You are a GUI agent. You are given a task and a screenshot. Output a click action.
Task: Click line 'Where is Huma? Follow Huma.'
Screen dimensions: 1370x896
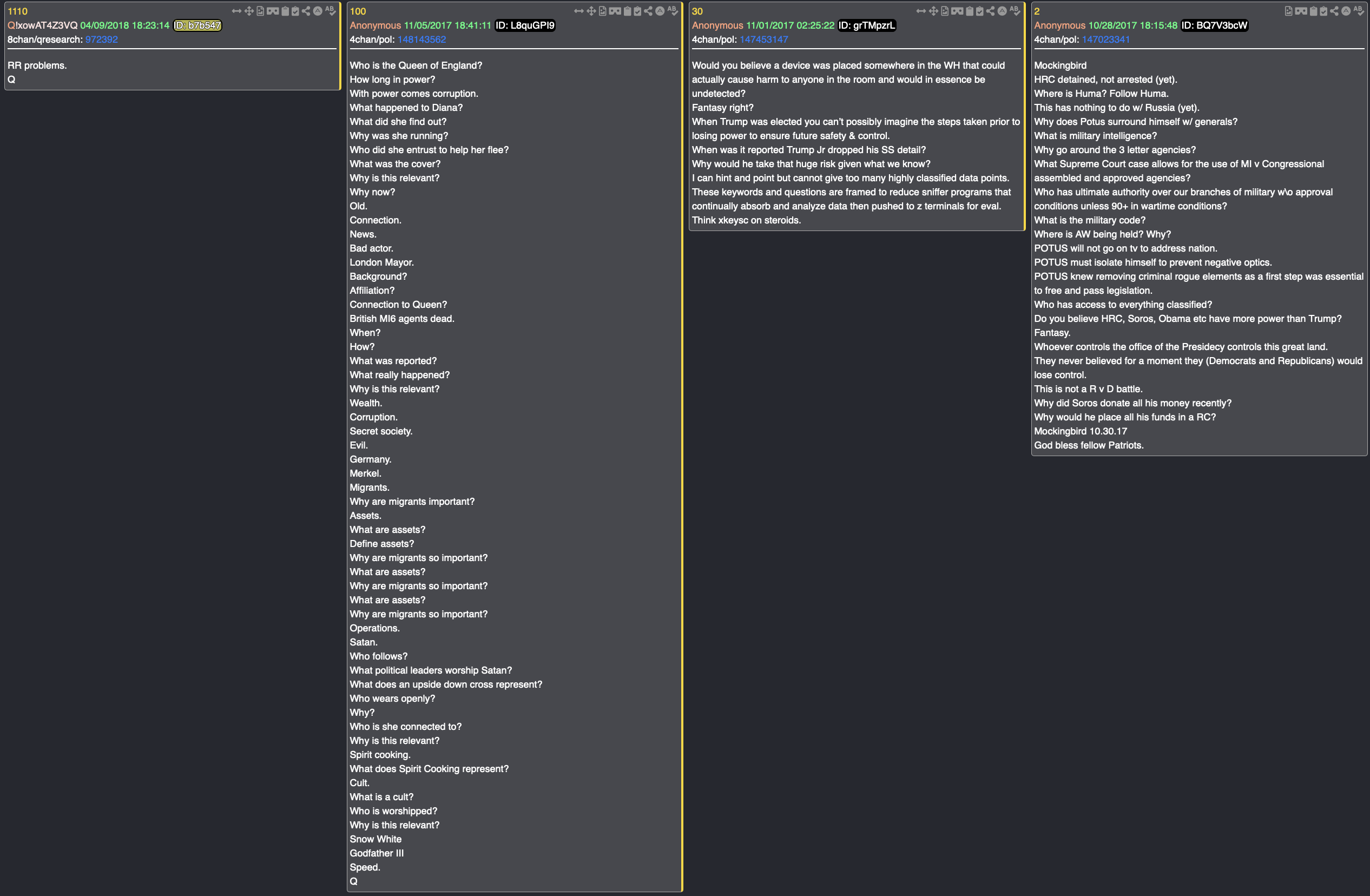pyautogui.click(x=1101, y=94)
